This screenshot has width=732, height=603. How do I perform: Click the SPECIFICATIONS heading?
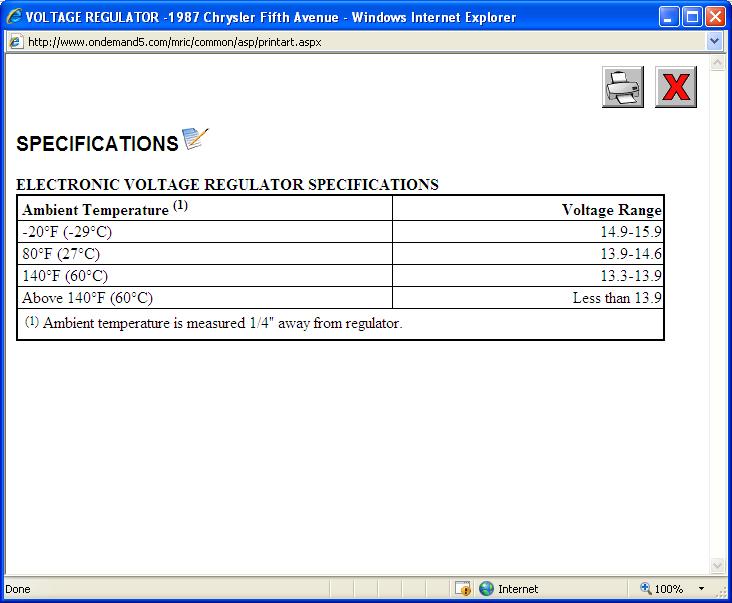click(x=97, y=143)
